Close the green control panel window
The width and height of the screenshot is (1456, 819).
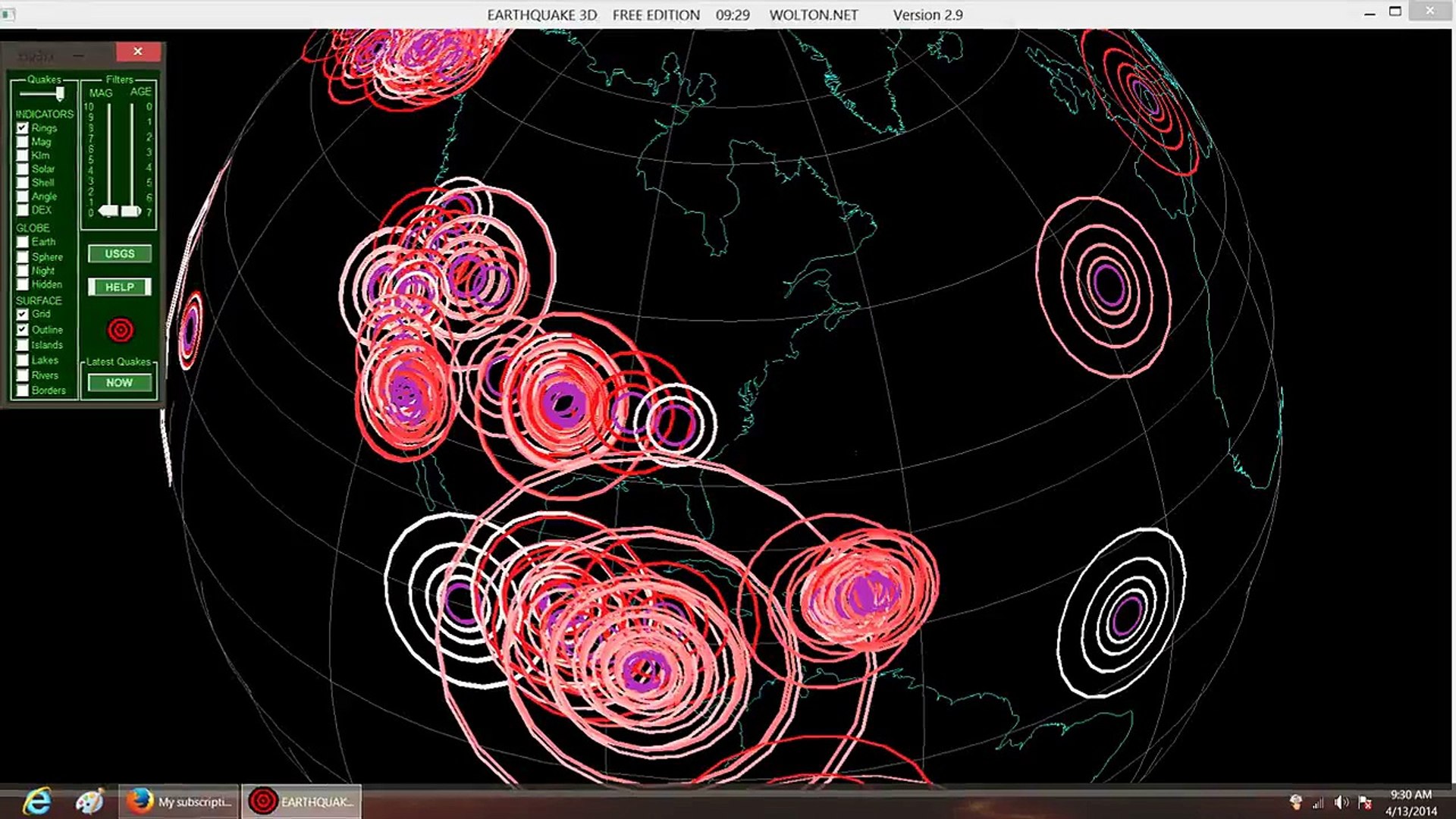coord(138,52)
